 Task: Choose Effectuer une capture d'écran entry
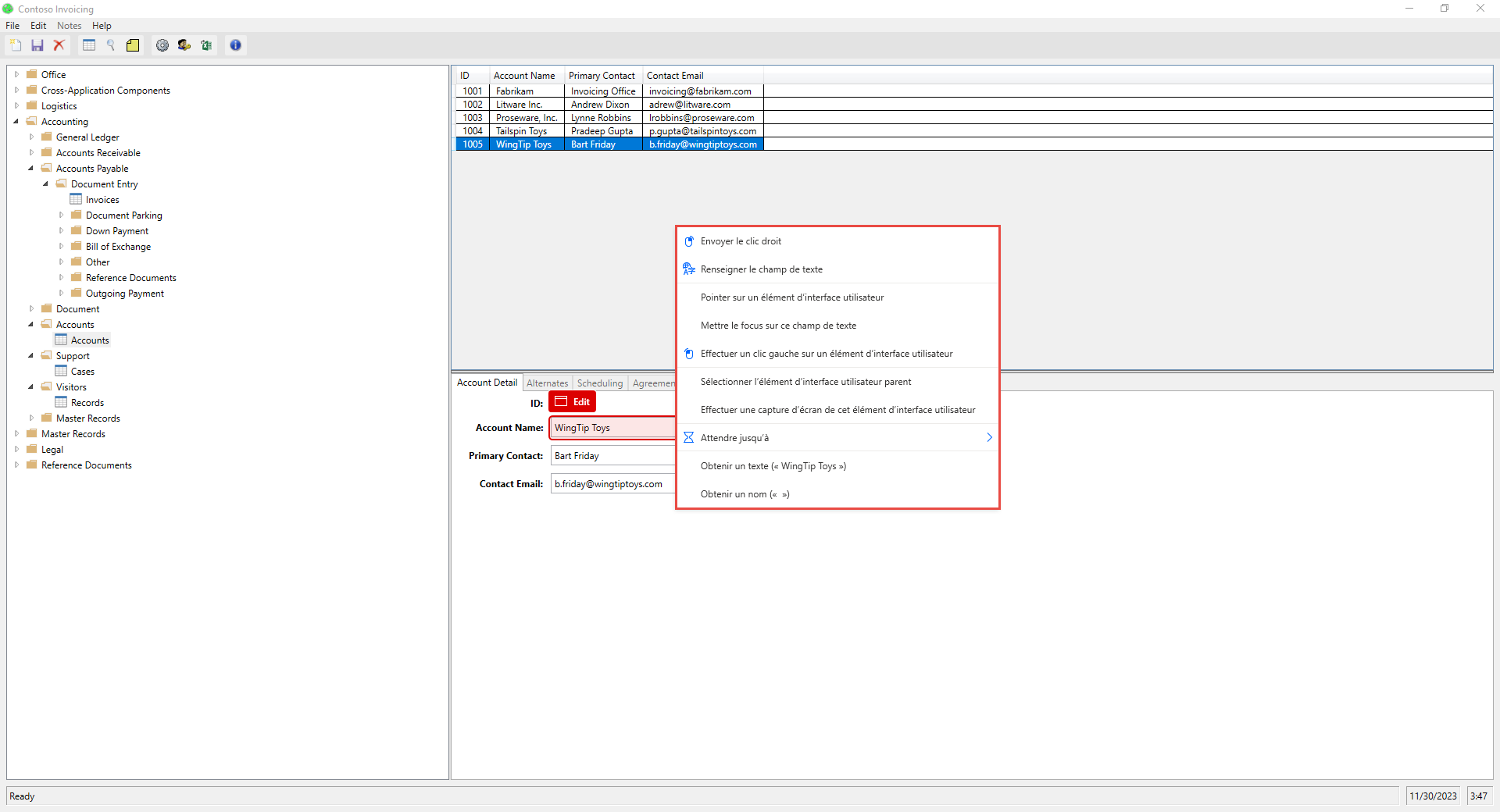tap(837, 410)
